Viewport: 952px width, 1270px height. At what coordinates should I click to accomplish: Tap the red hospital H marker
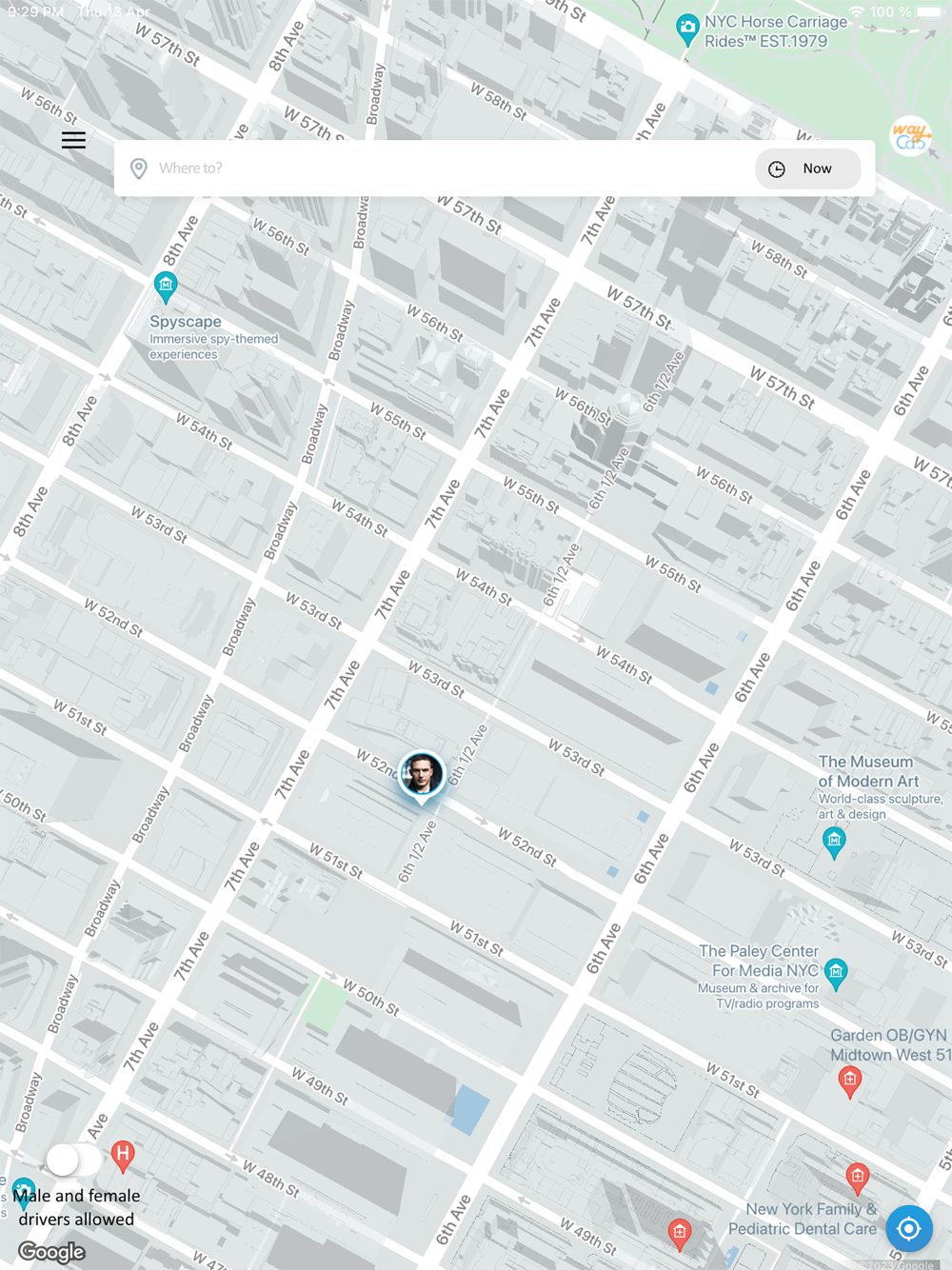click(x=122, y=1156)
